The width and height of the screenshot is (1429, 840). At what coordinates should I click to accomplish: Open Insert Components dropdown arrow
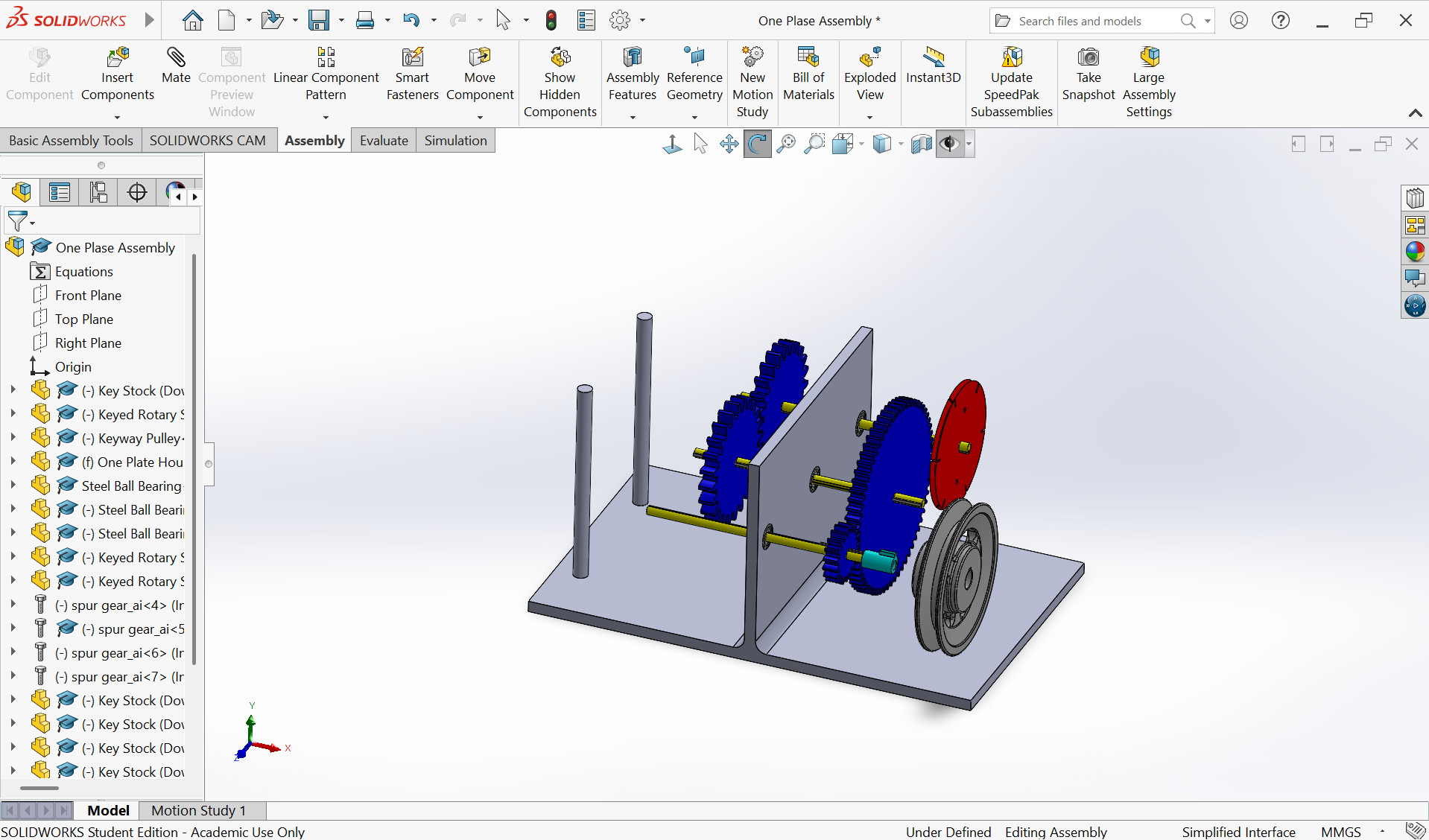tap(117, 117)
